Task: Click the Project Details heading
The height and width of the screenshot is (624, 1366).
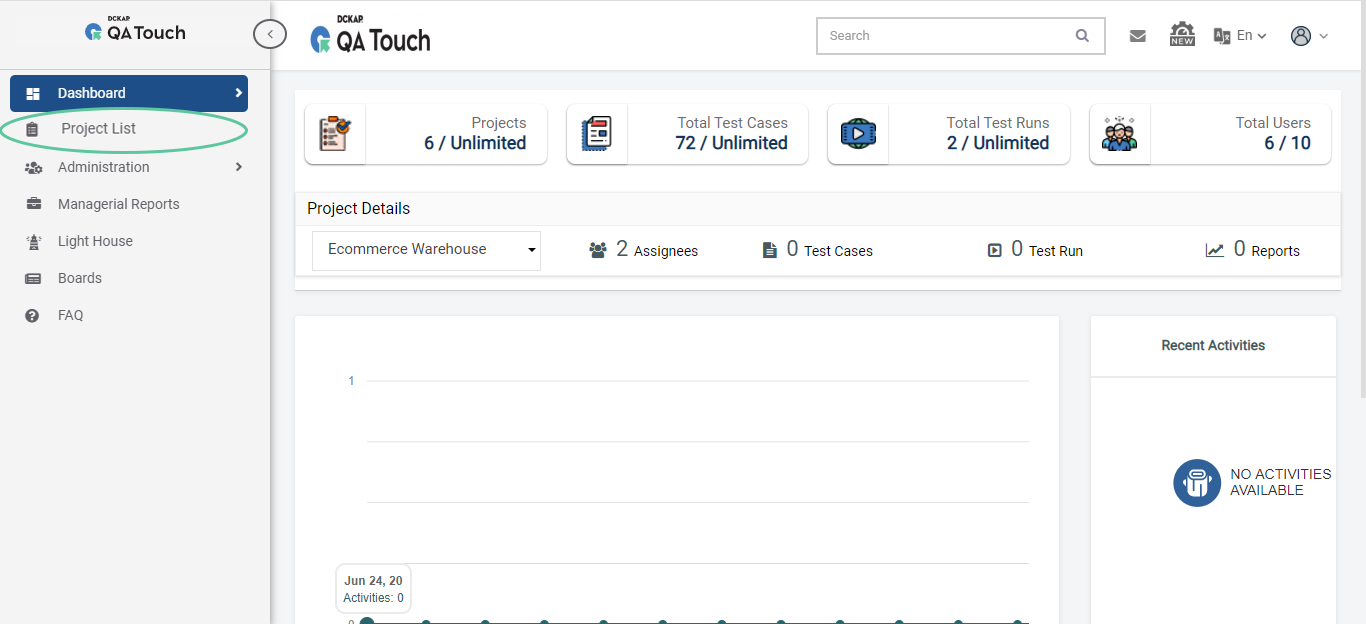Action: click(358, 209)
